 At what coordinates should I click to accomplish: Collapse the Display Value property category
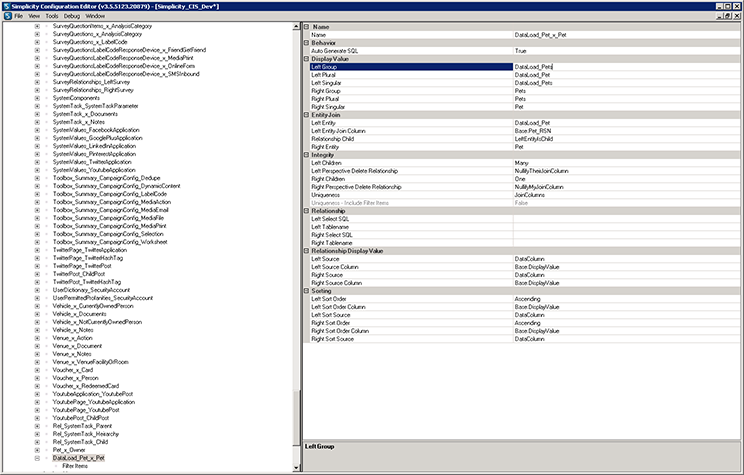[306, 58]
